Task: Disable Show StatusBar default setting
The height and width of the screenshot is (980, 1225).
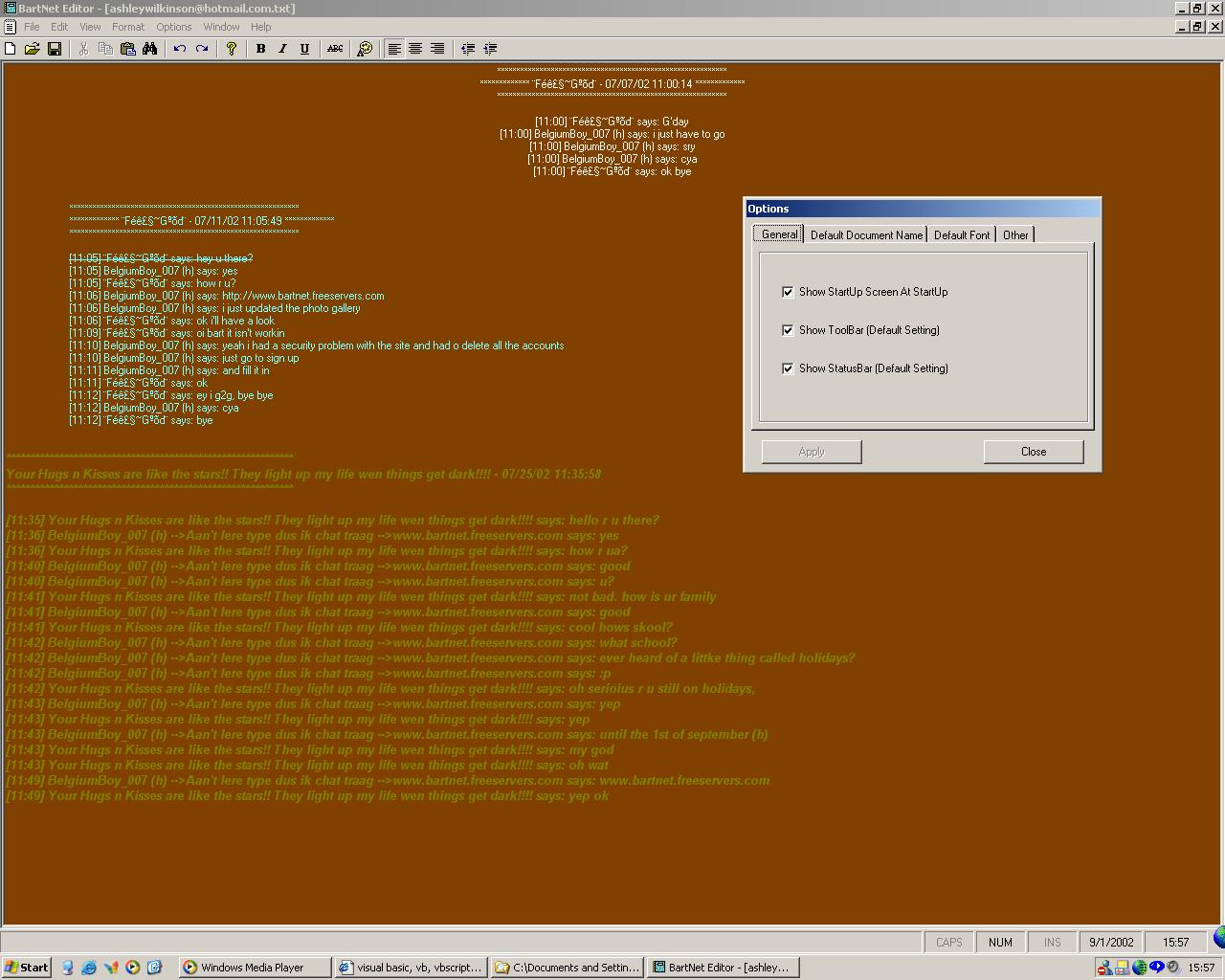Action: pyautogui.click(x=788, y=368)
